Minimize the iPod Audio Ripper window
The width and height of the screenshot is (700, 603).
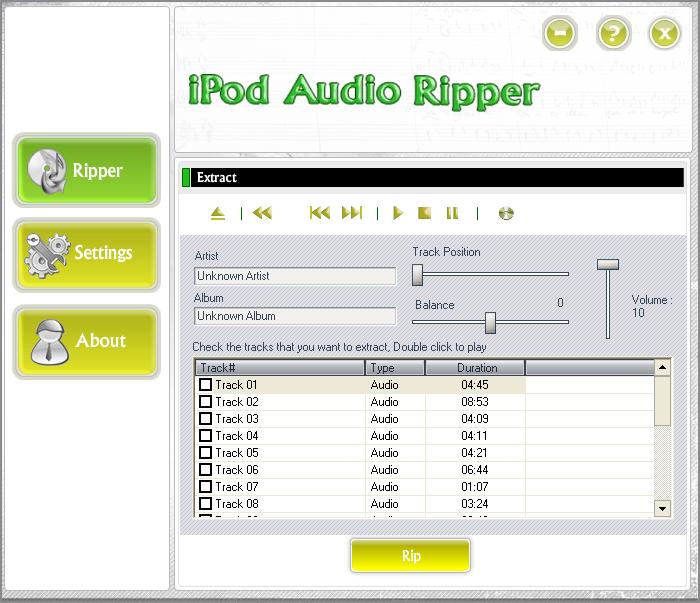click(x=560, y=33)
